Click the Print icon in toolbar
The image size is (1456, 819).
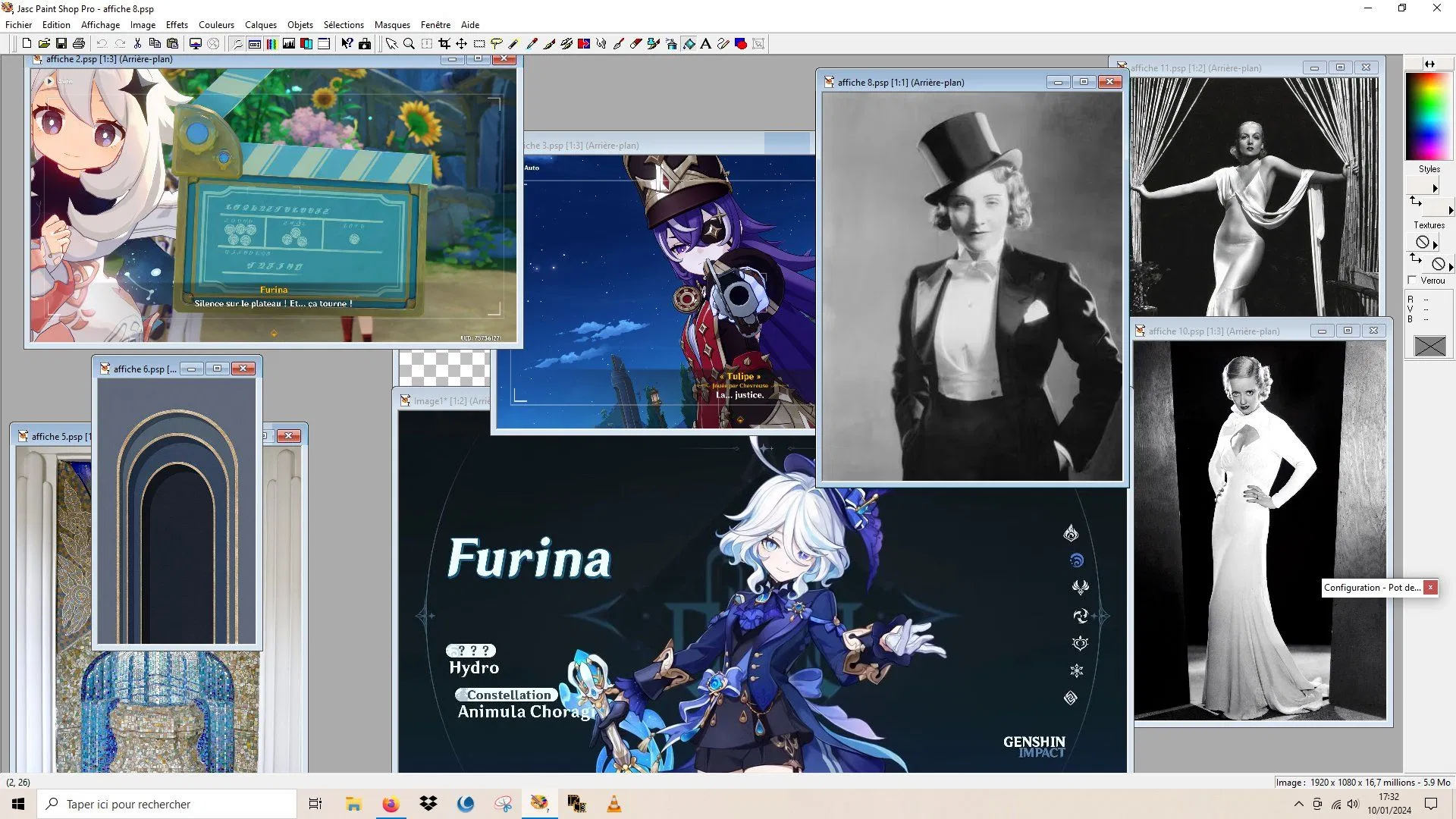pos(79,44)
